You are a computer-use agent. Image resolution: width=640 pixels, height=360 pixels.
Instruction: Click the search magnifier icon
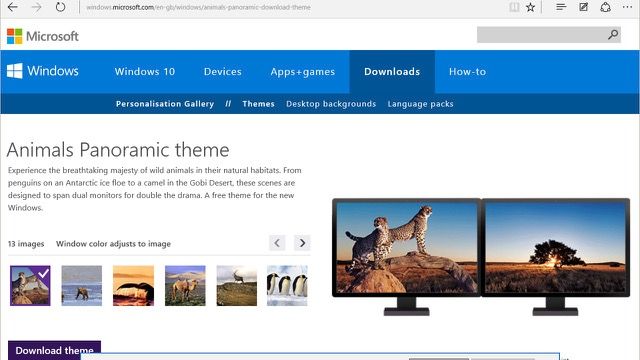(x=613, y=35)
